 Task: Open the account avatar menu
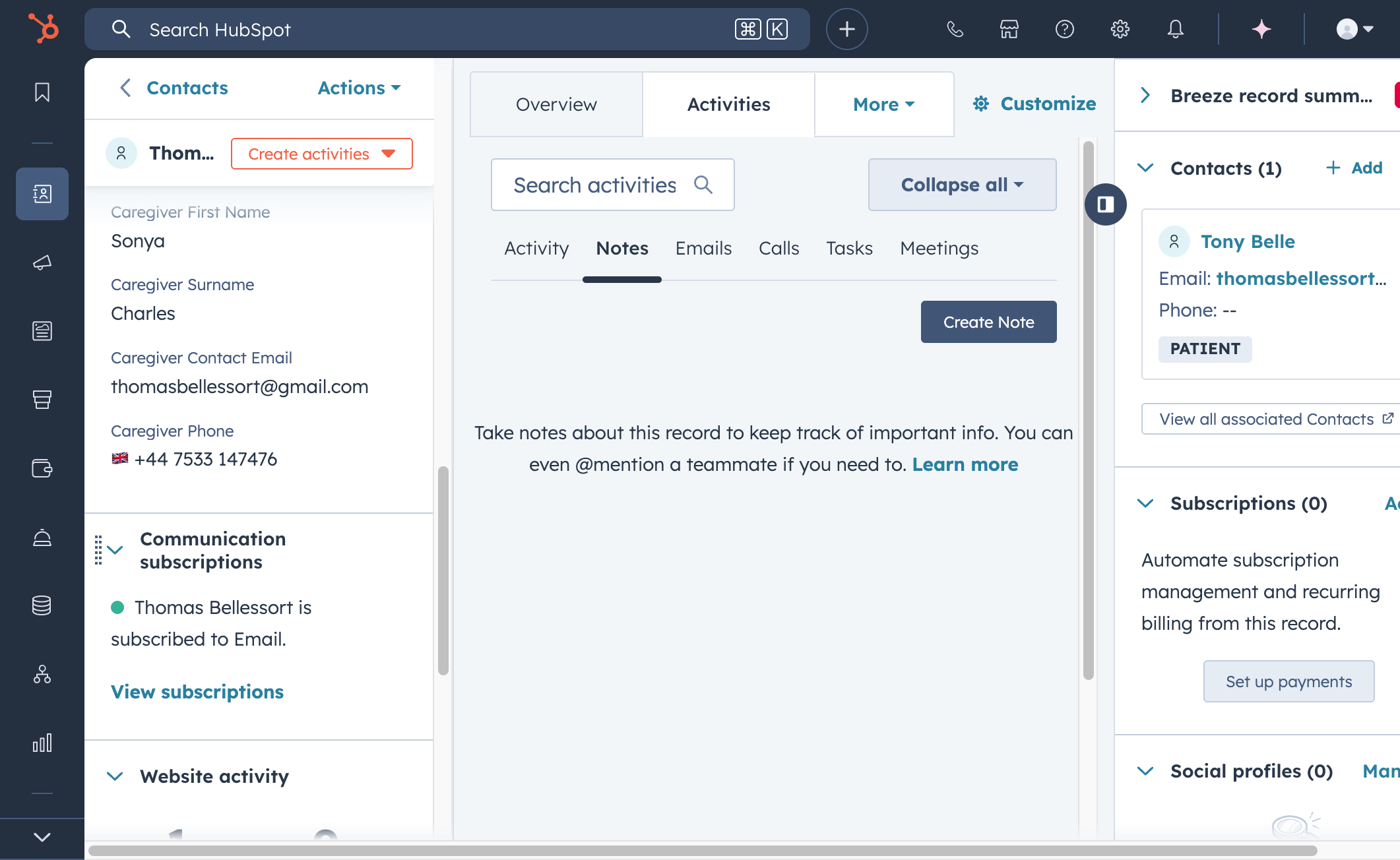1354,29
